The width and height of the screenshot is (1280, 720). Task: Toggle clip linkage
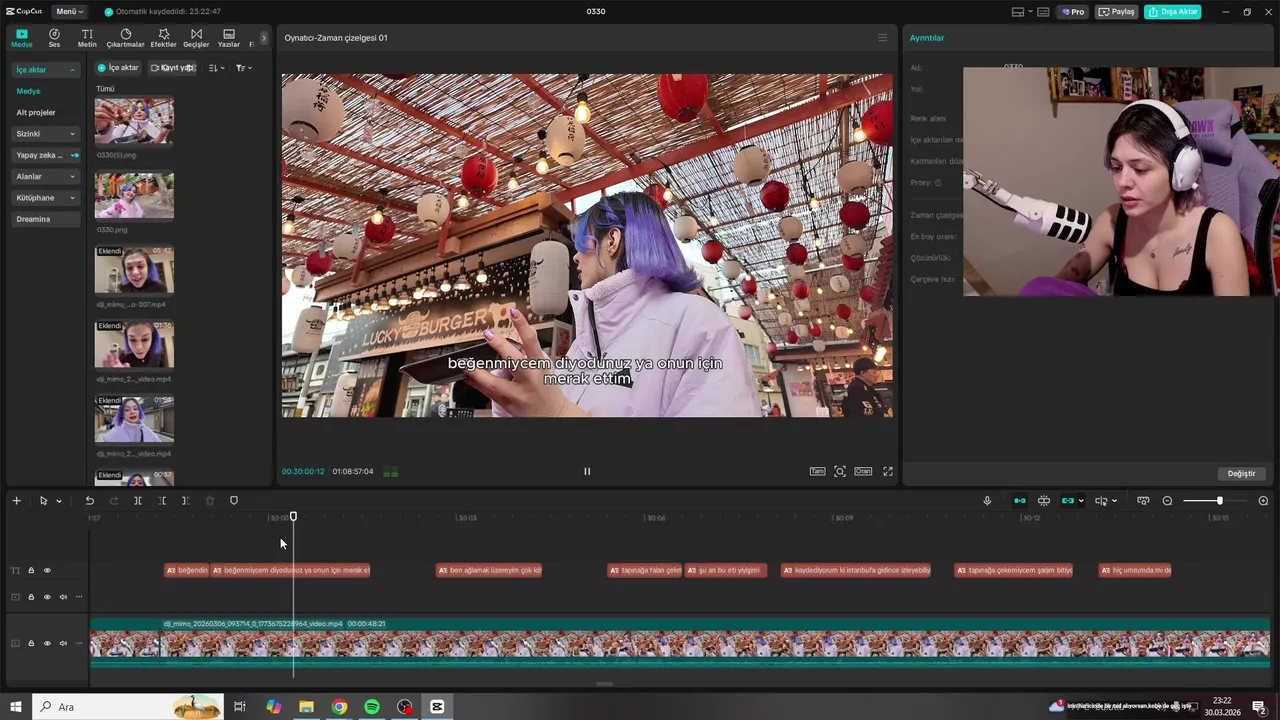coord(1067,501)
